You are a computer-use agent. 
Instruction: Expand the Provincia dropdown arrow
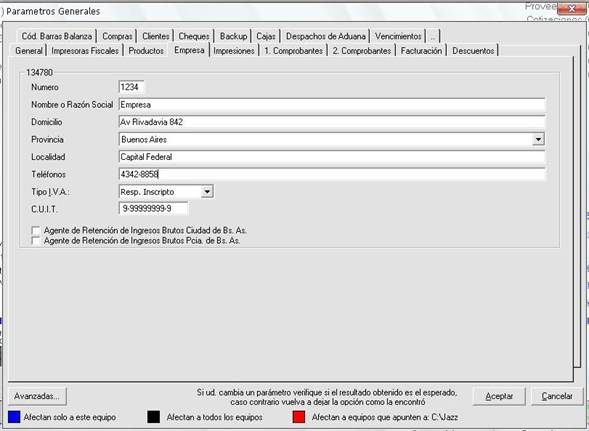pyautogui.click(x=538, y=139)
